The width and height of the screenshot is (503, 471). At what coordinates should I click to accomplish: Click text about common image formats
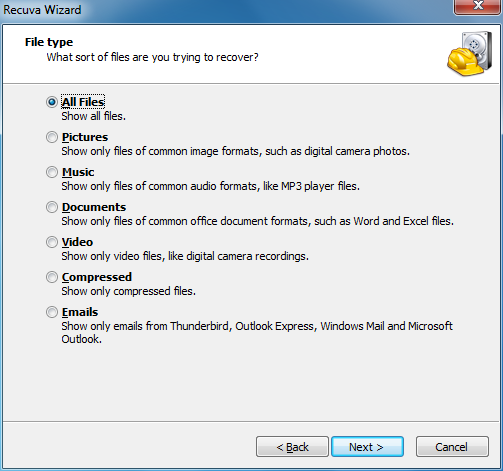coord(235,151)
